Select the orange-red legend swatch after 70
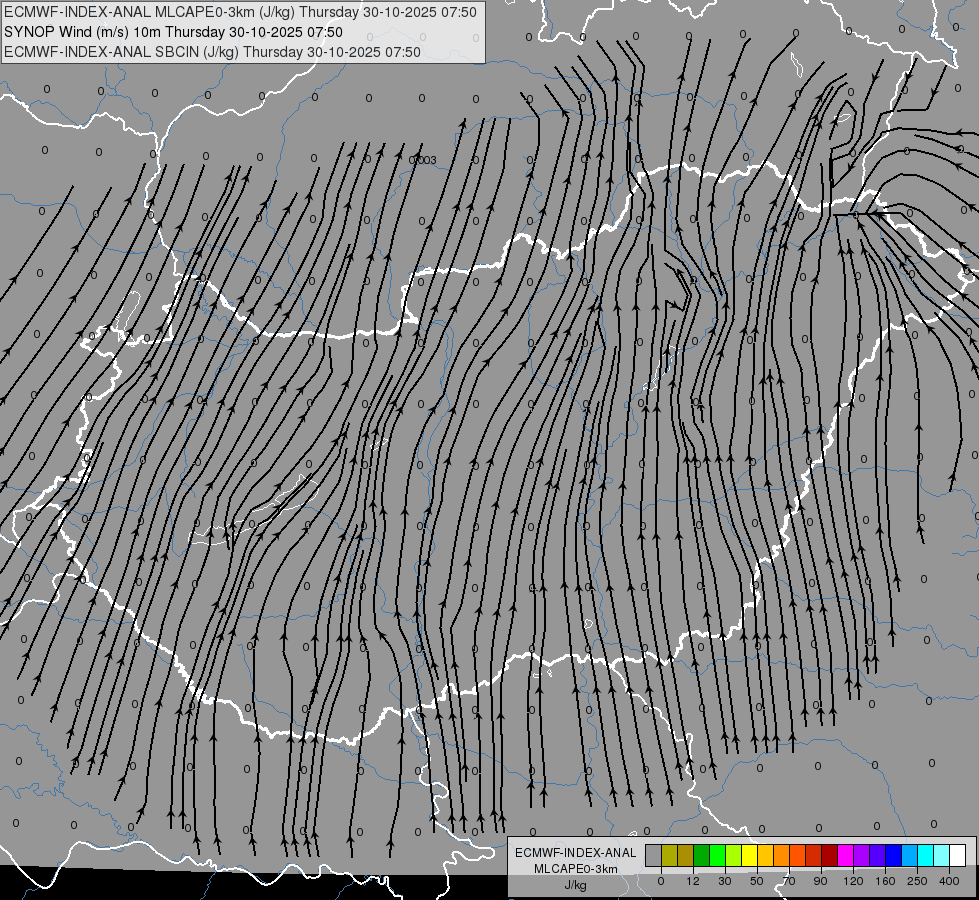The height and width of the screenshot is (900, 979). click(x=798, y=855)
